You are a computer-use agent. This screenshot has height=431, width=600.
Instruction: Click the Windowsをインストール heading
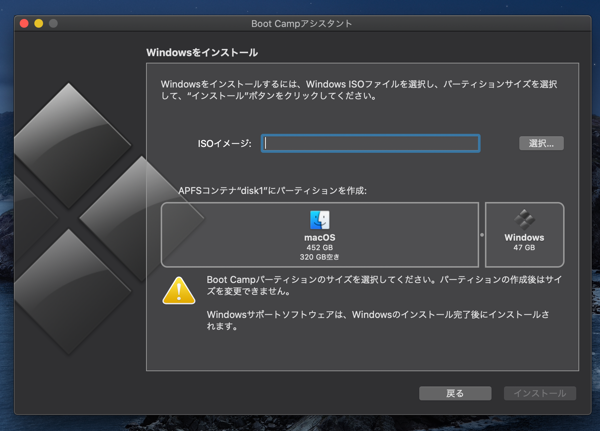click(202, 52)
